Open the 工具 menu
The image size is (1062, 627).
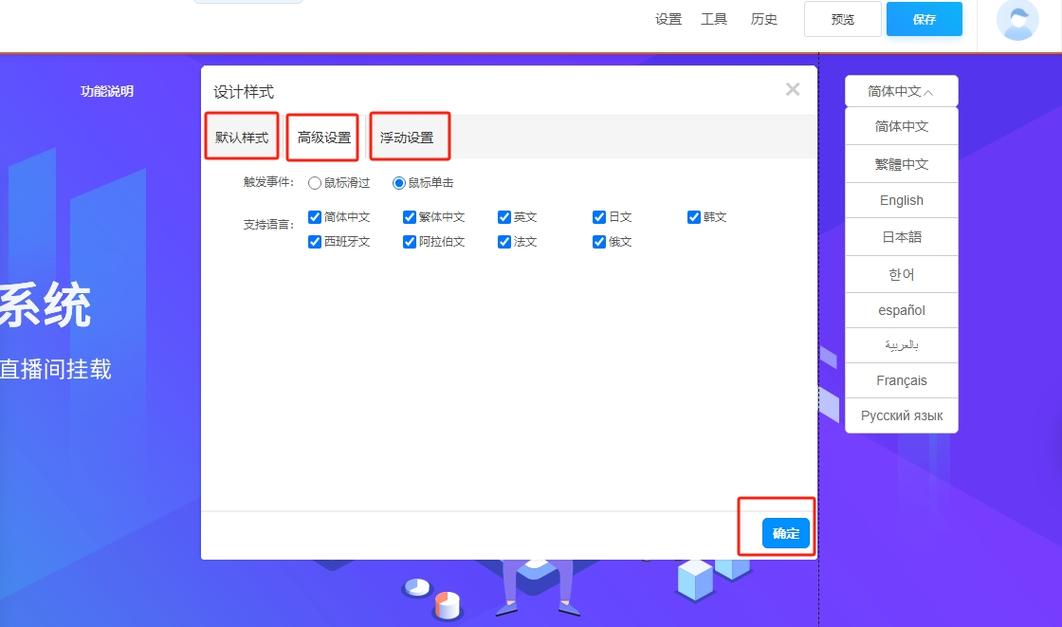coord(714,19)
